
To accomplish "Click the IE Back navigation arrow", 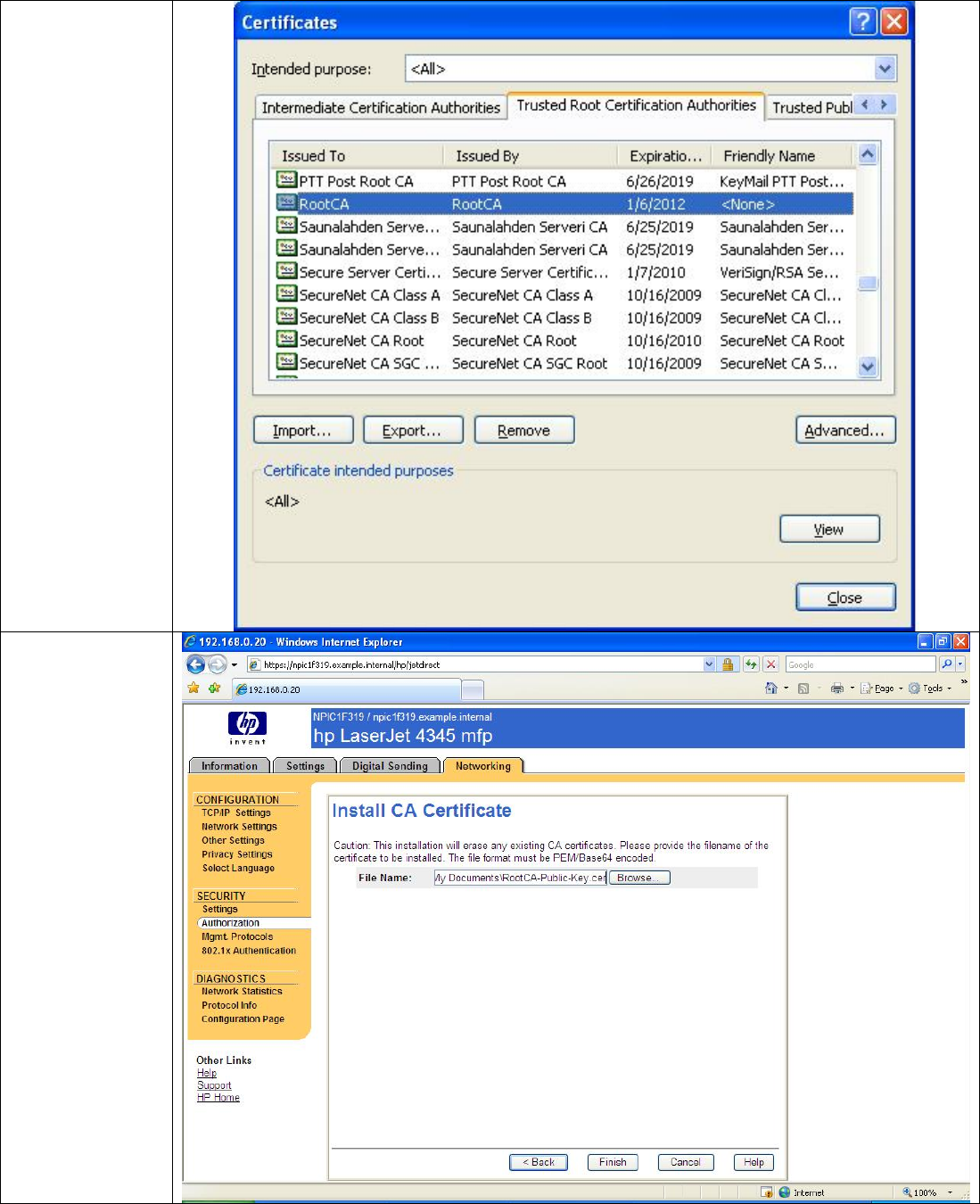I will (x=195, y=664).
